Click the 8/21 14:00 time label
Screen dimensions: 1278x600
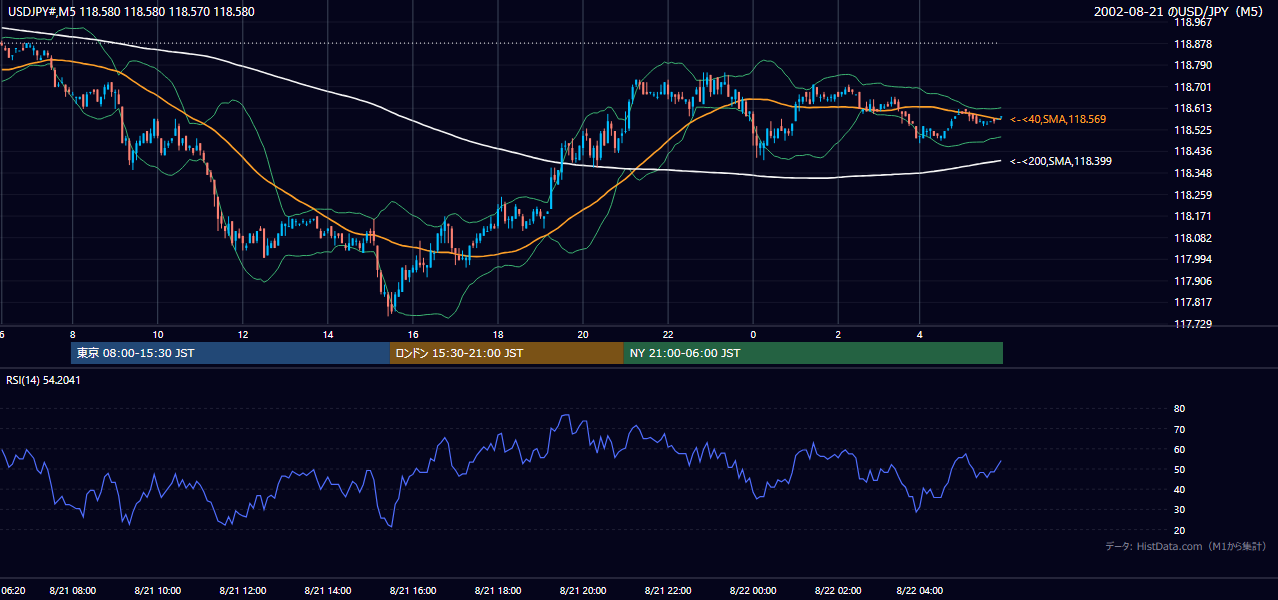point(328,591)
